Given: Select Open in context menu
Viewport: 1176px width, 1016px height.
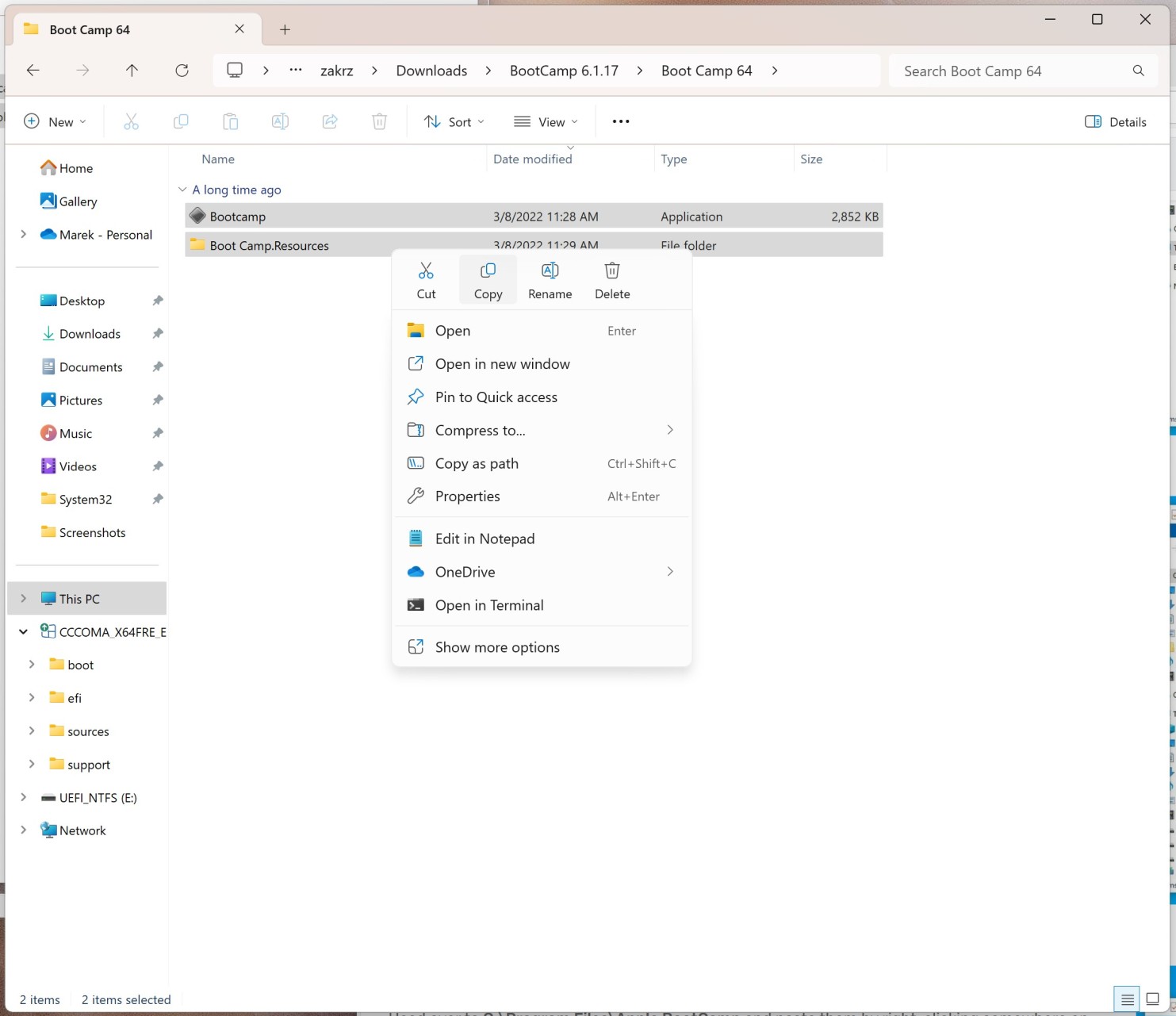Looking at the screenshot, I should click(x=542, y=331).
